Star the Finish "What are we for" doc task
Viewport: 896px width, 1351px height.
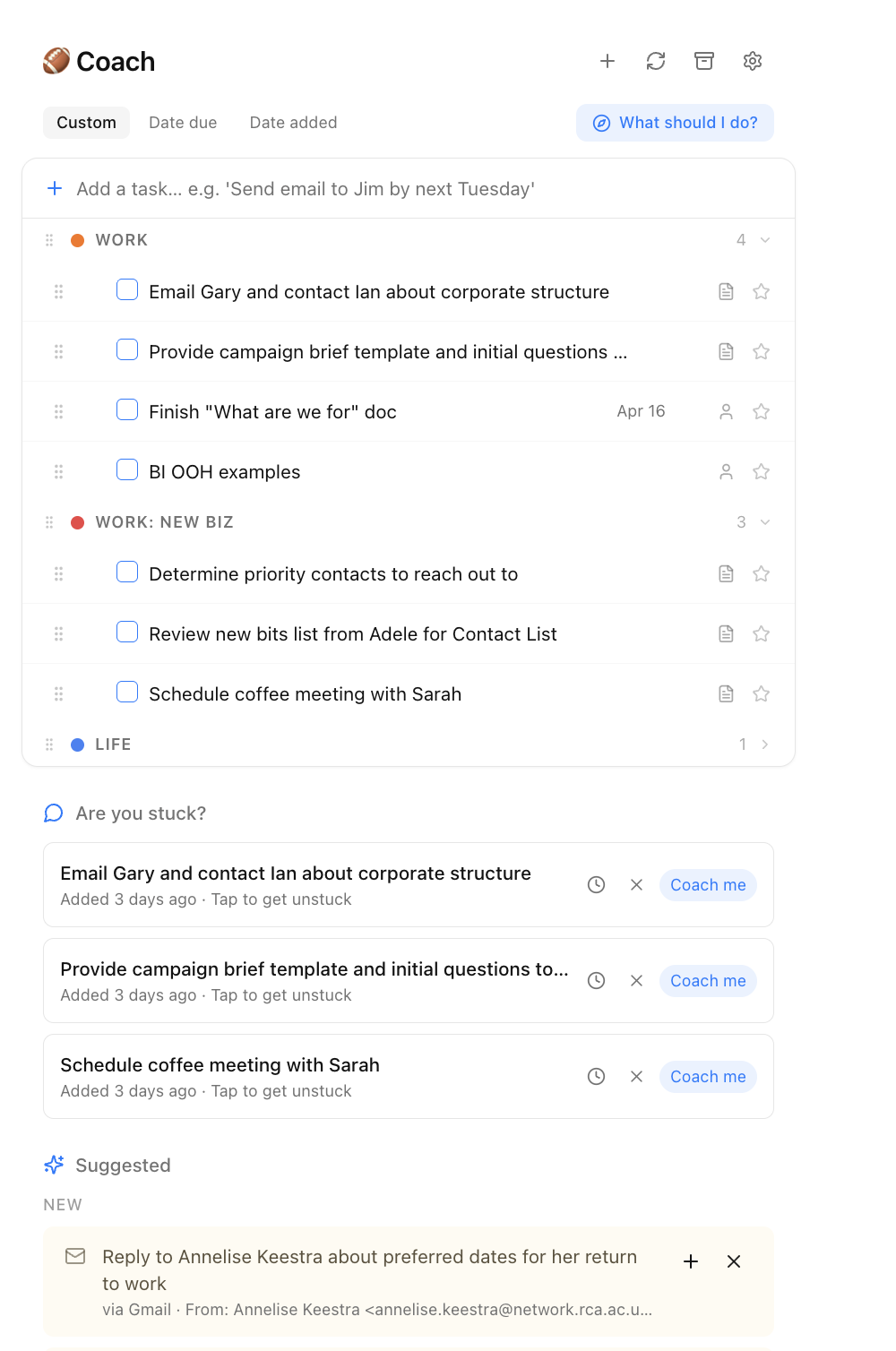click(762, 411)
